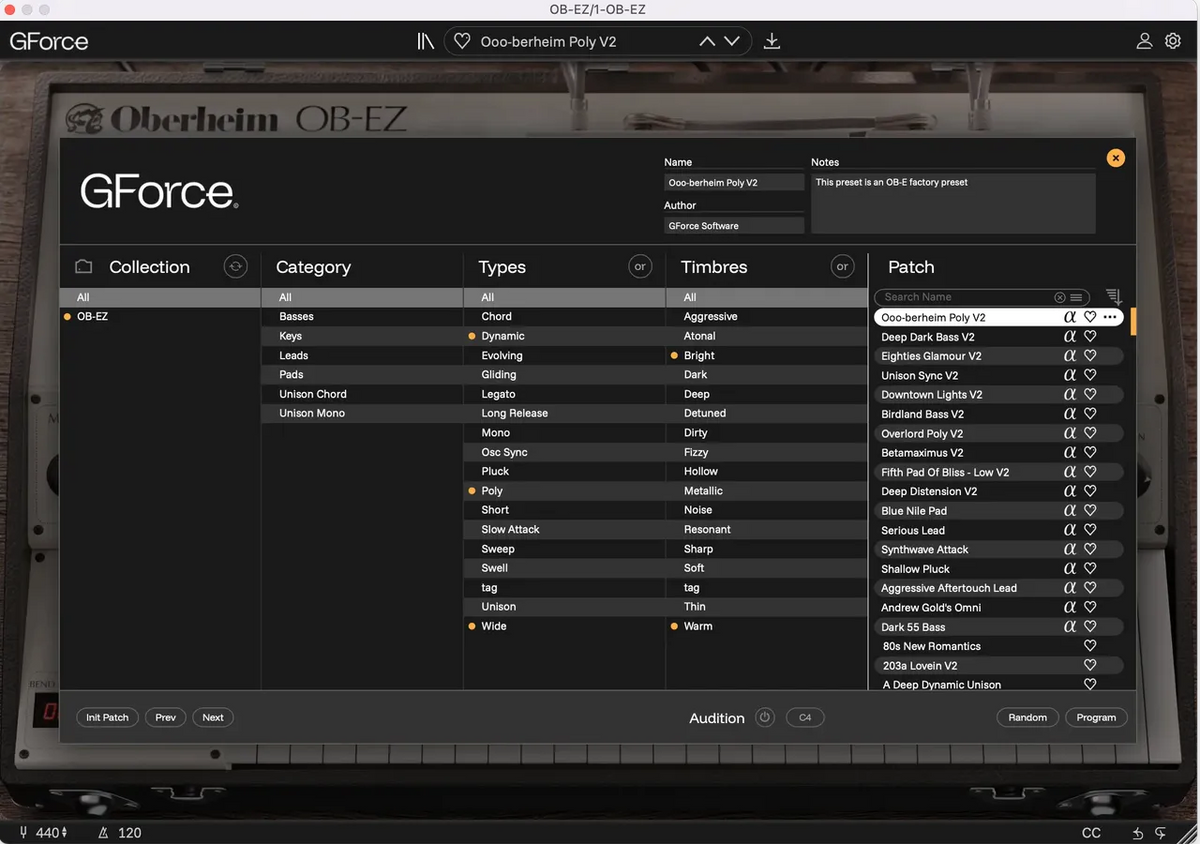Viewport: 1200px width, 844px height.
Task: Click alpha icon on Deep Dark Bass V2
Action: pos(1070,337)
